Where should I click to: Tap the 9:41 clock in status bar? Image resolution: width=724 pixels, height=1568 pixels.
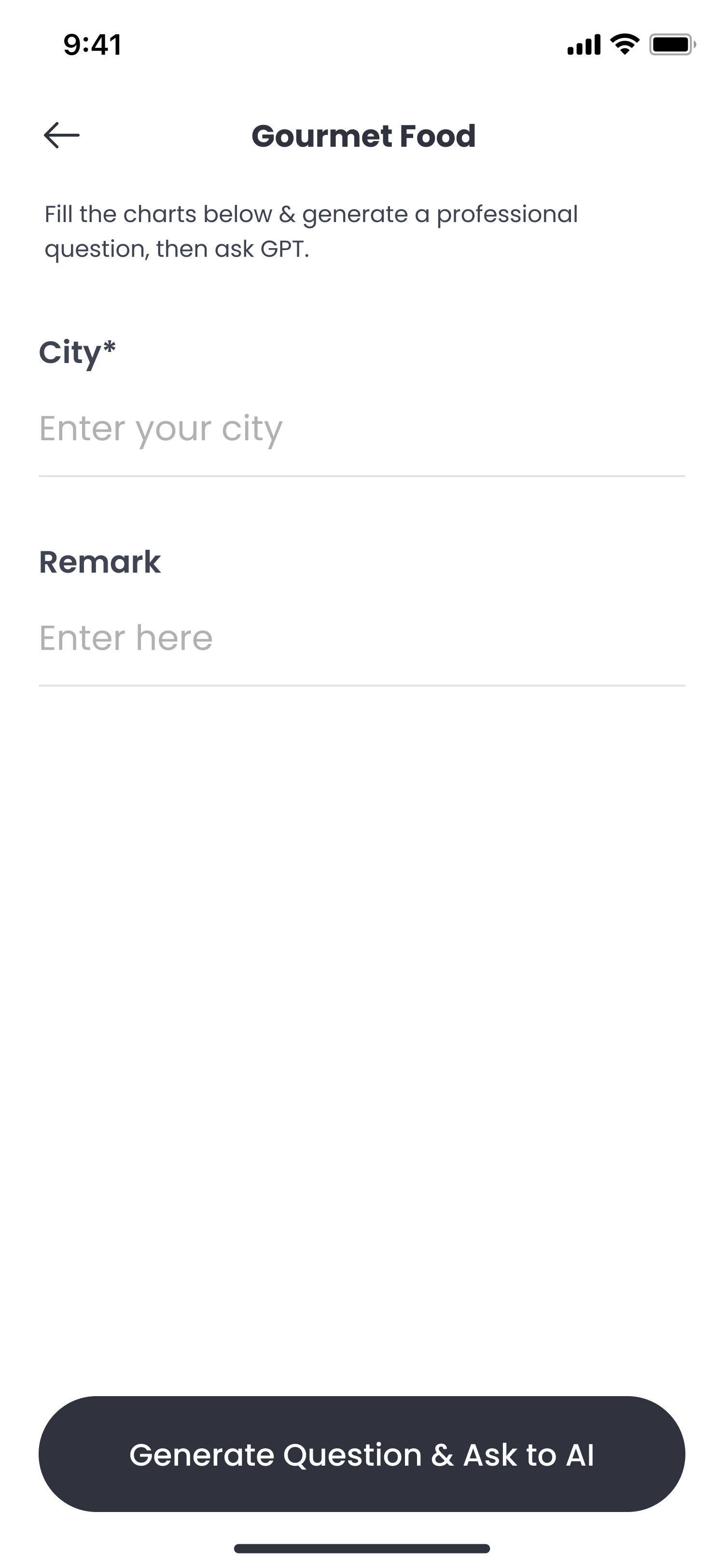click(x=93, y=45)
